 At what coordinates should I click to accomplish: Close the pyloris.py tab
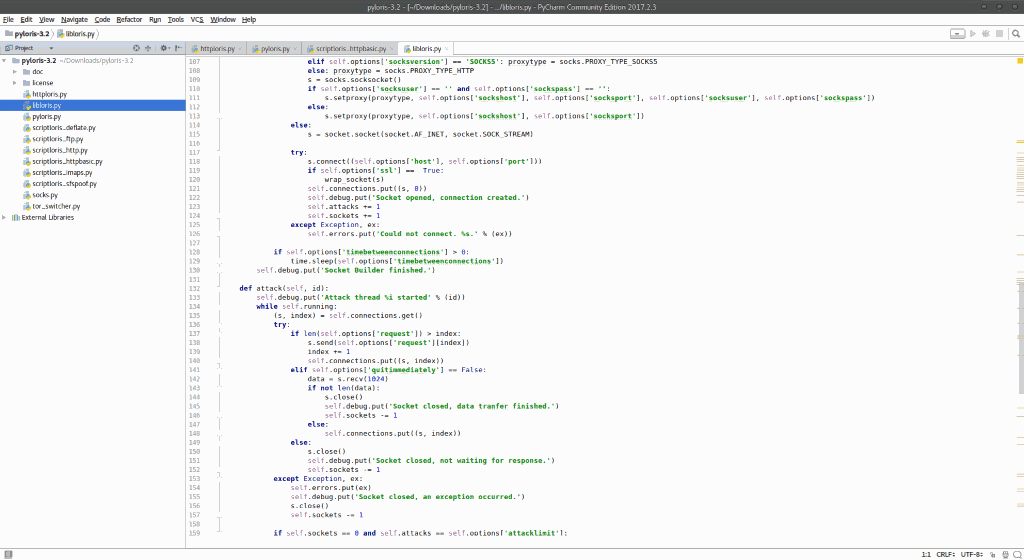pos(295,49)
